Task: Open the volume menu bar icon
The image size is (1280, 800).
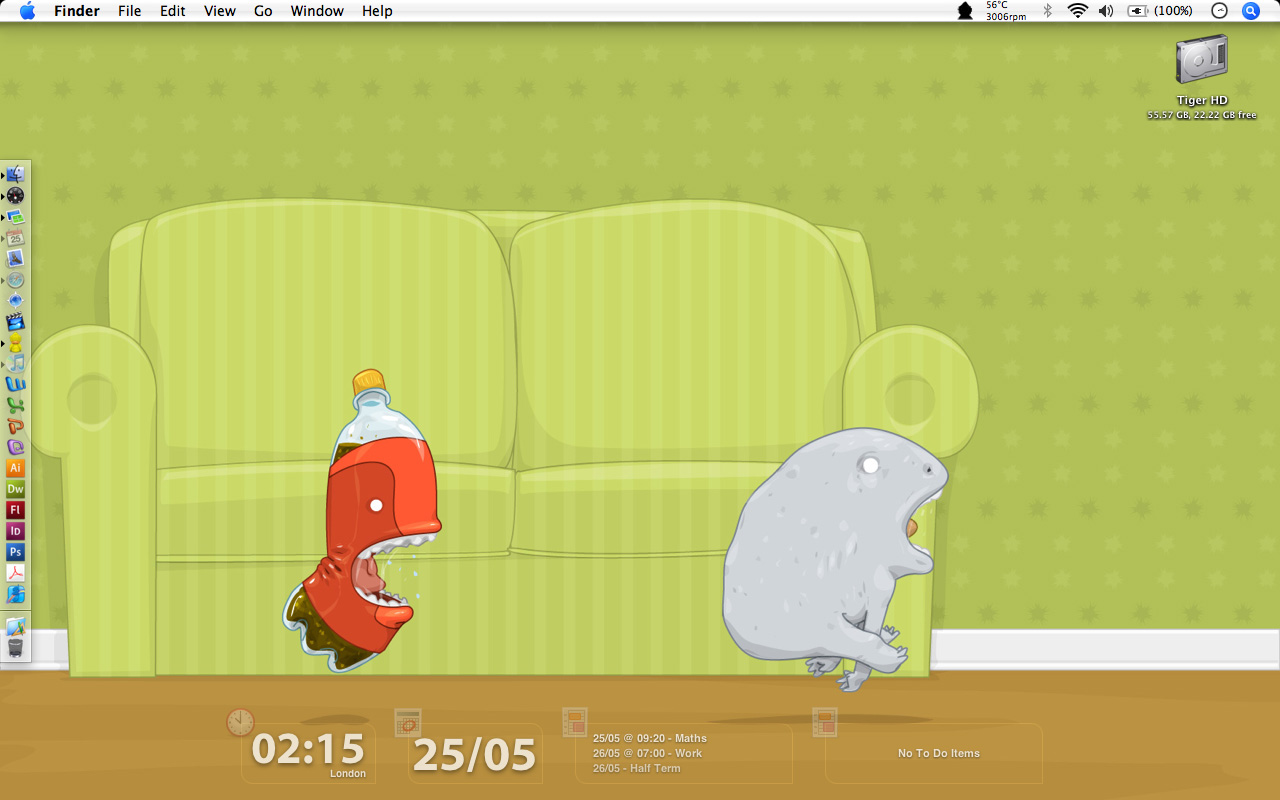Action: 1106,11
